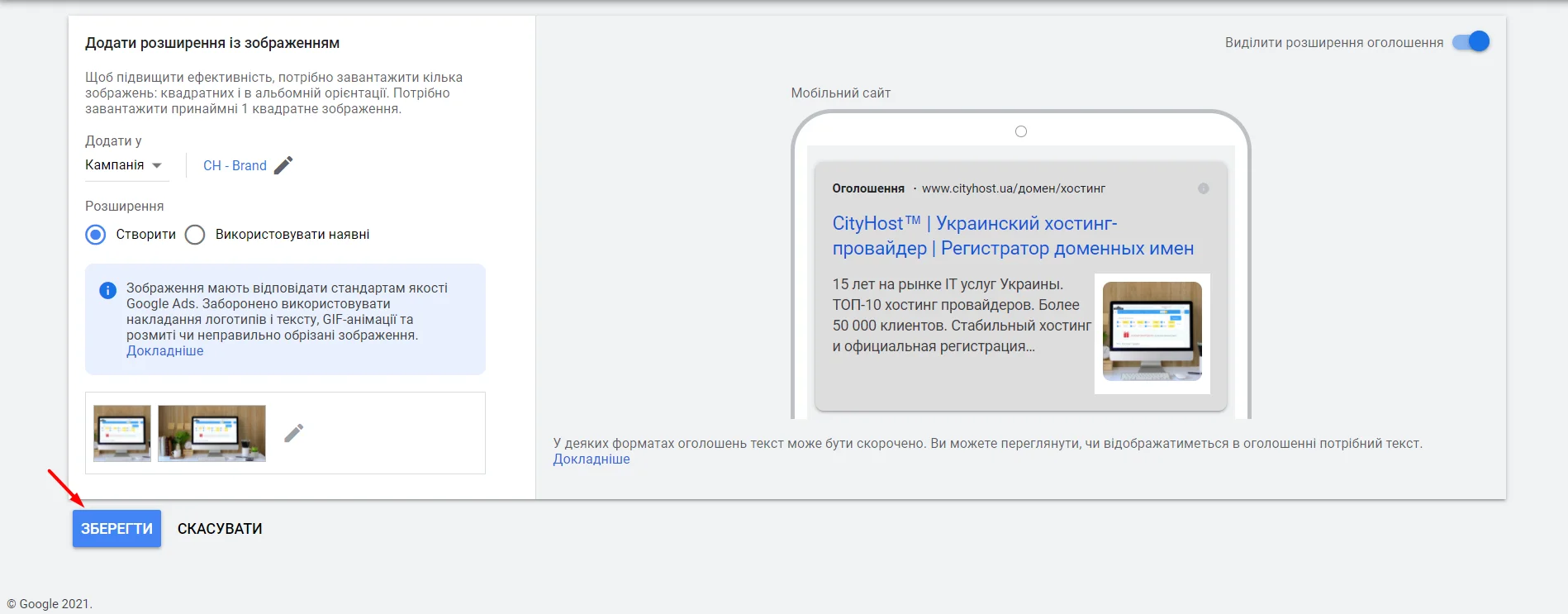Screen dimensions: 1568x614
Task: Click the pencil icon next to CH - Brand
Action: (283, 165)
